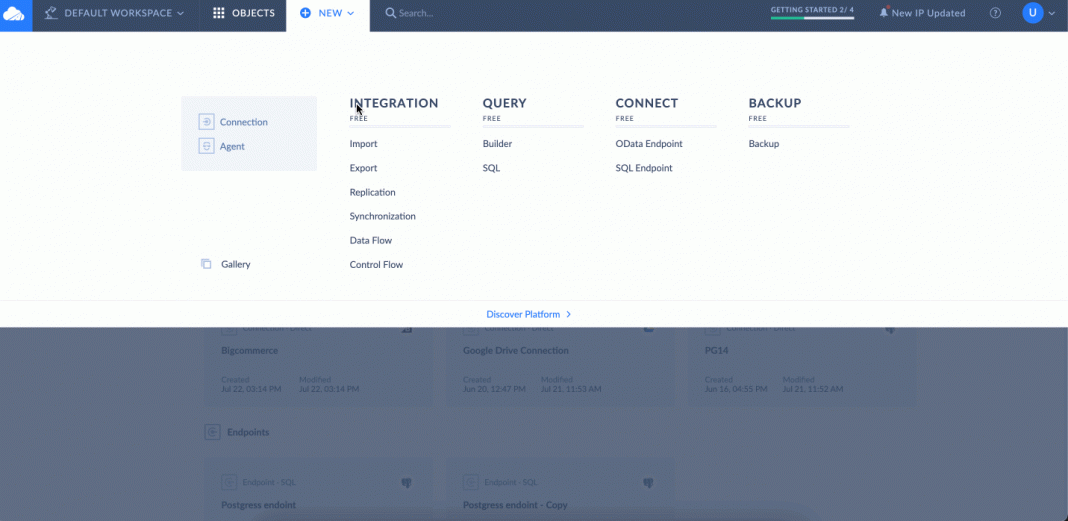Select Replication under Integration
Image resolution: width=1068 pixels, height=521 pixels.
[372, 192]
